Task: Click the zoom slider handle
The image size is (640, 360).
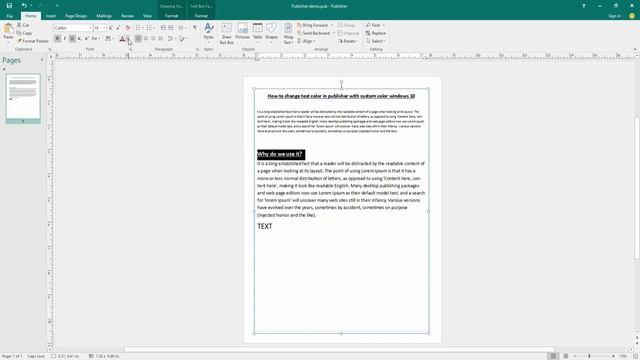Action: tap(589, 356)
